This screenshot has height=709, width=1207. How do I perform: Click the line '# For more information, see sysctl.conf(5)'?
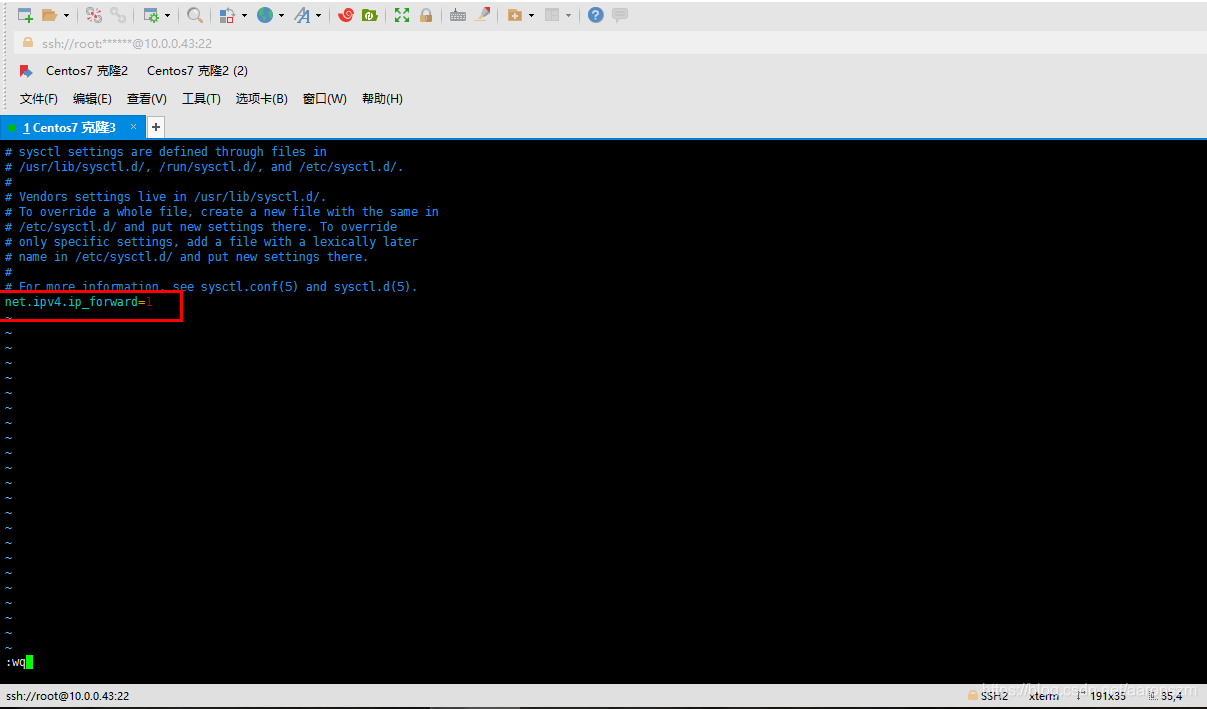[x=211, y=287]
